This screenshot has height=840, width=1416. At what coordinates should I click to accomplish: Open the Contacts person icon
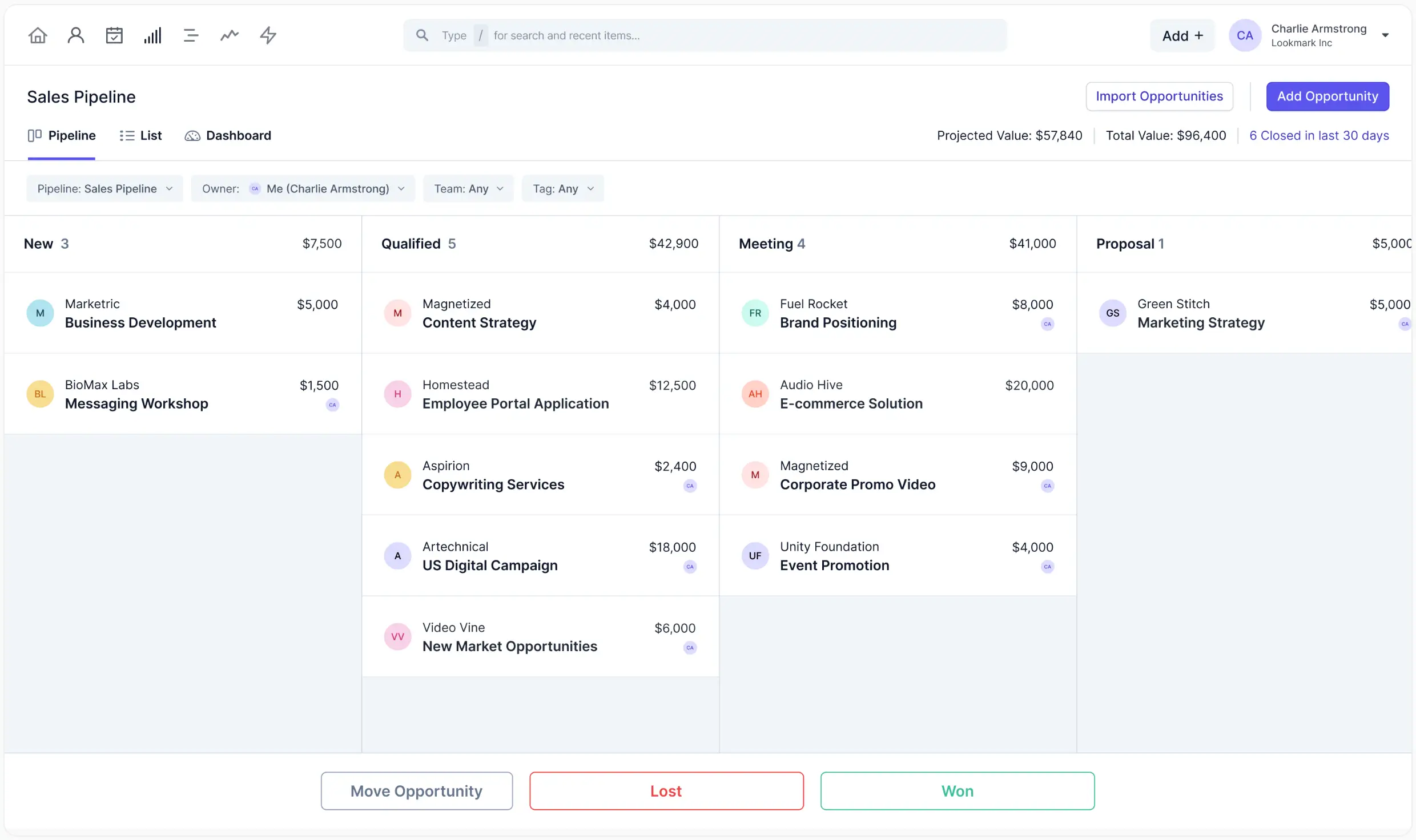(75, 35)
